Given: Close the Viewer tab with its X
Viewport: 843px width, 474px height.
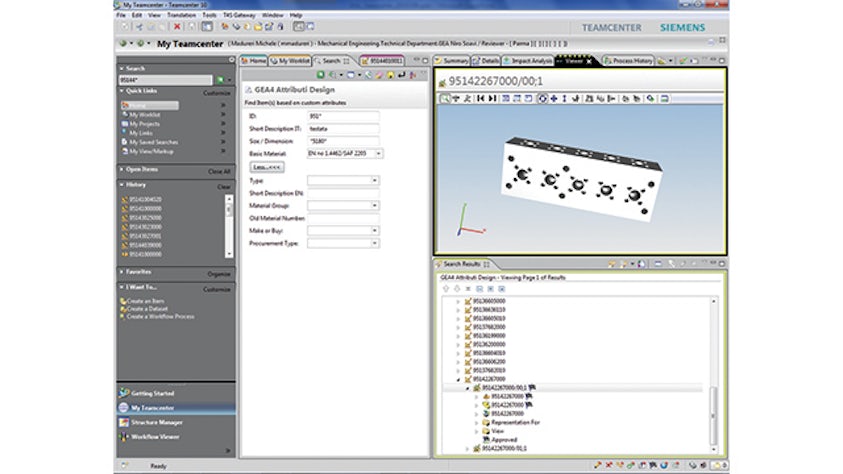Looking at the screenshot, I should 589,61.
